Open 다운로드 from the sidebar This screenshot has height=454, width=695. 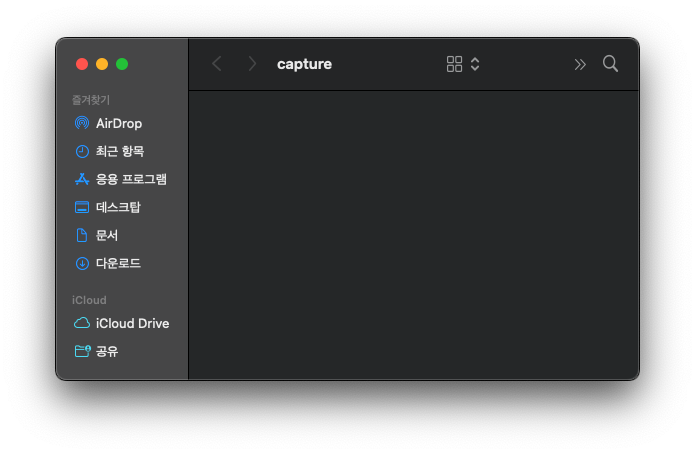pyautogui.click(x=118, y=263)
